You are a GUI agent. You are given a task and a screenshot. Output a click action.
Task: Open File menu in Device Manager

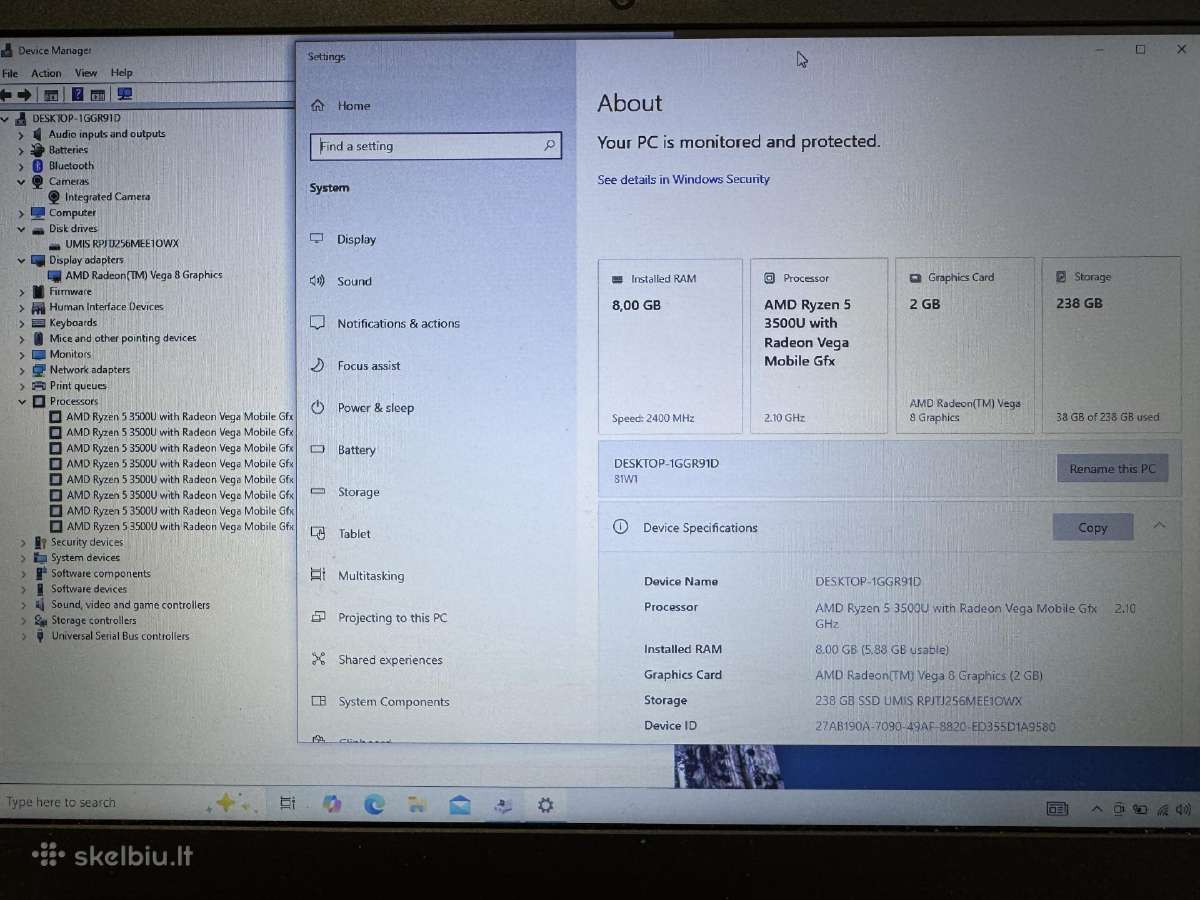coord(10,73)
